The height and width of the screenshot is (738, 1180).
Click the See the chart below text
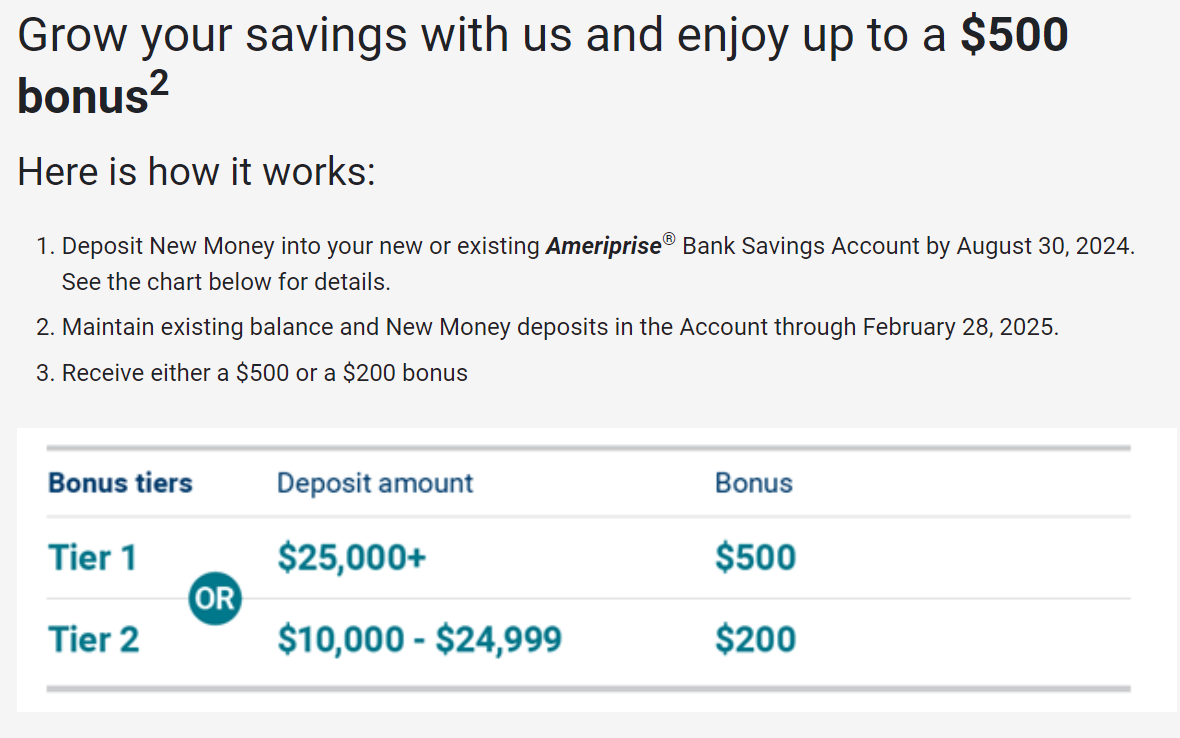tap(226, 282)
